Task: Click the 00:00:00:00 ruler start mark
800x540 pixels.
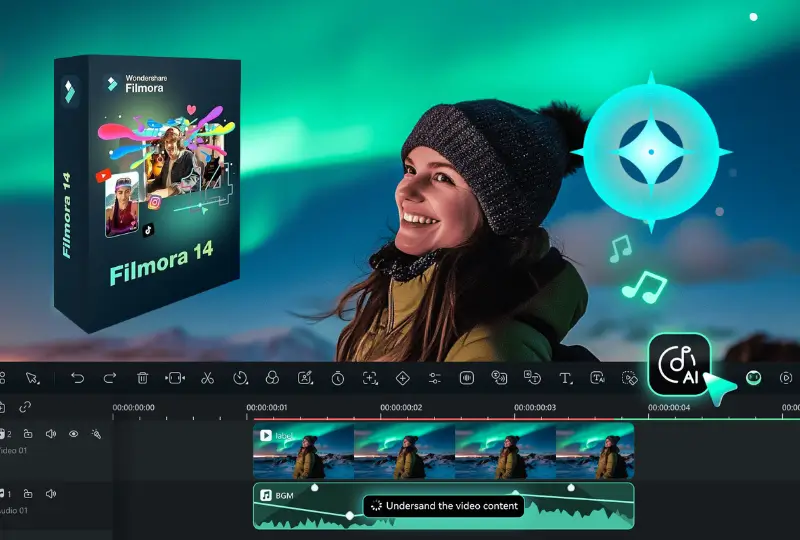Action: pyautogui.click(x=133, y=407)
